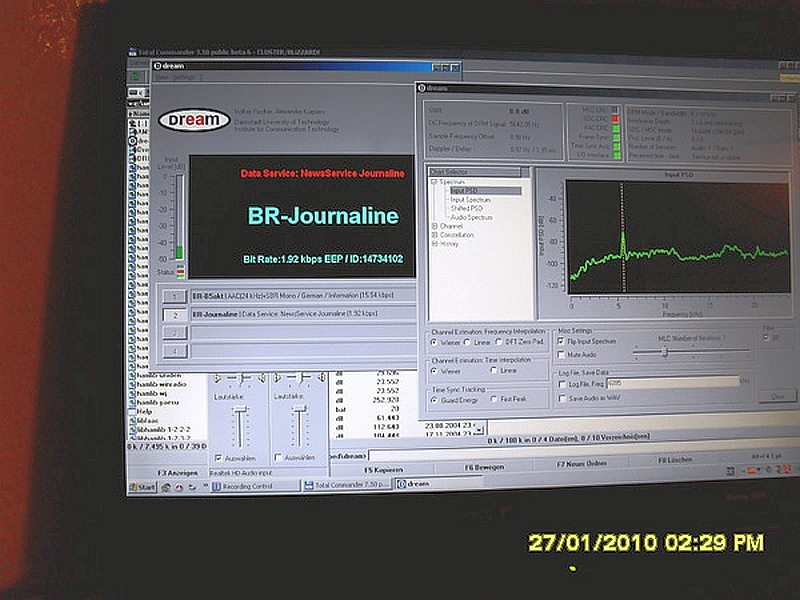The image size is (800, 600).
Task: Open the View menu in Dream main window
Action: click(162, 77)
